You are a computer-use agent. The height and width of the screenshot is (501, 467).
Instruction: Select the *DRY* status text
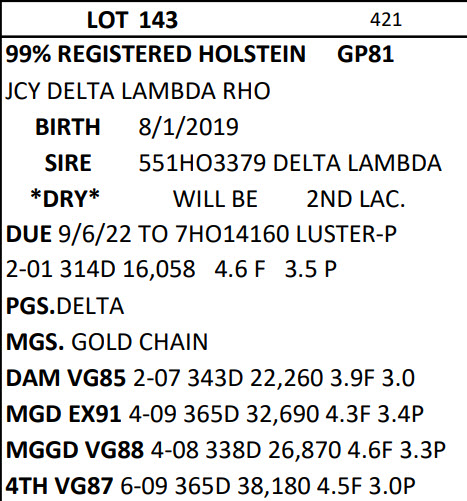65,198
